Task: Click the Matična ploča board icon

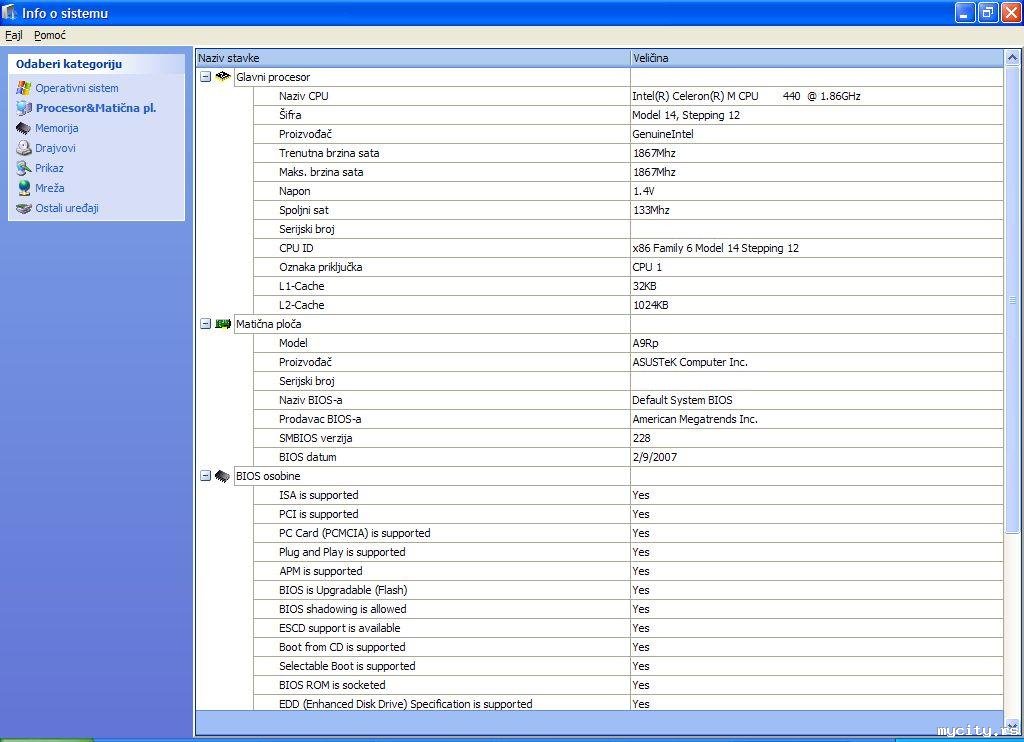Action: tap(223, 323)
